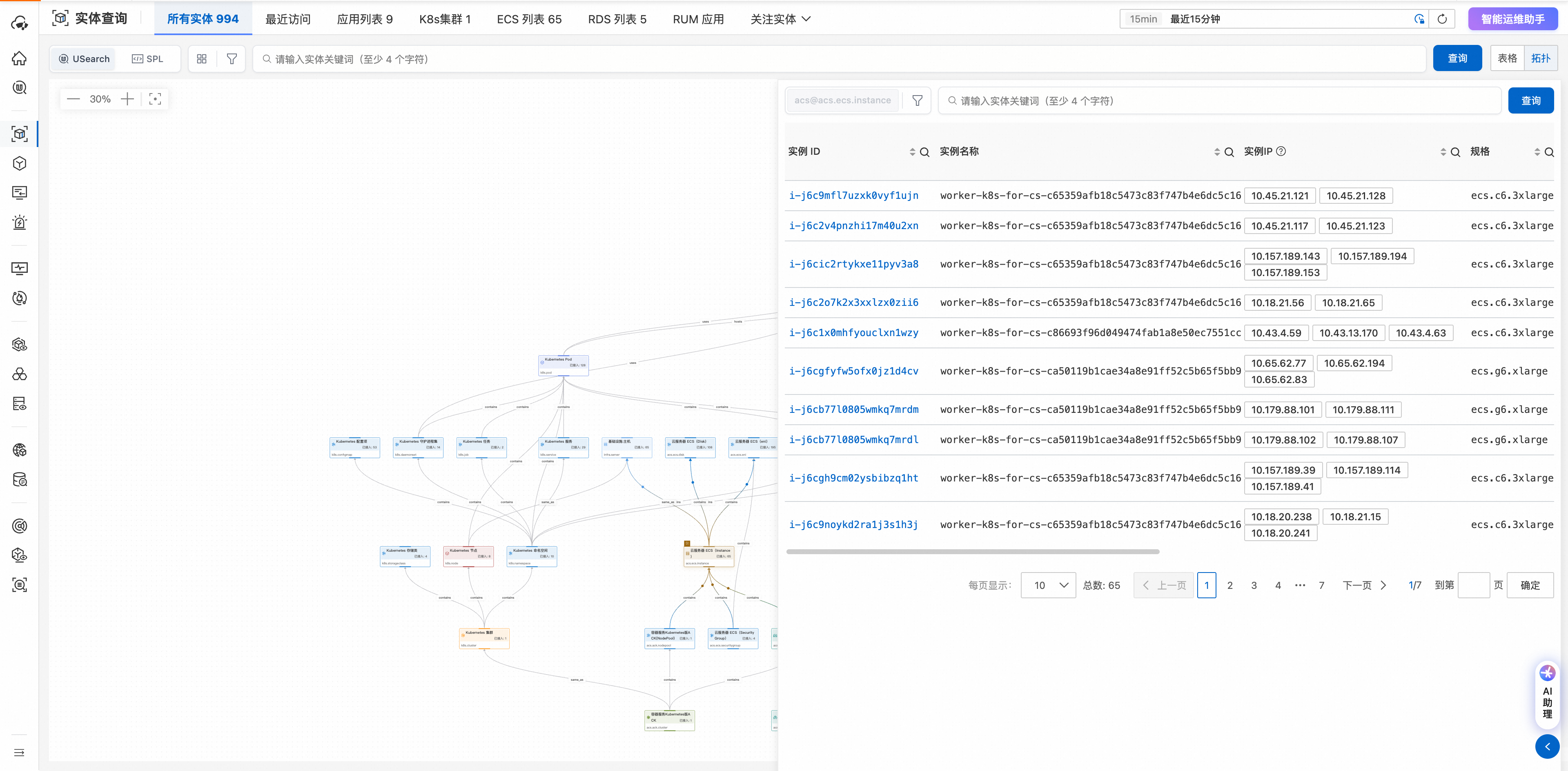Click the grid view icon in search bar

coord(202,59)
